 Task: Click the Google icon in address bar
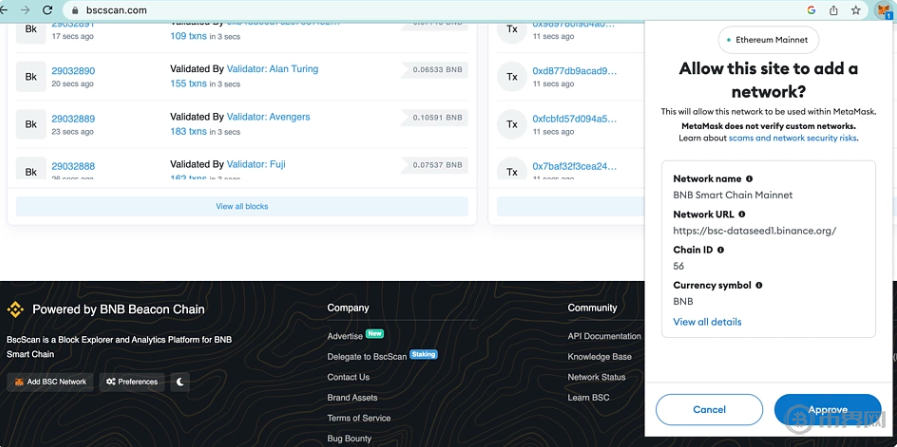[x=811, y=10]
